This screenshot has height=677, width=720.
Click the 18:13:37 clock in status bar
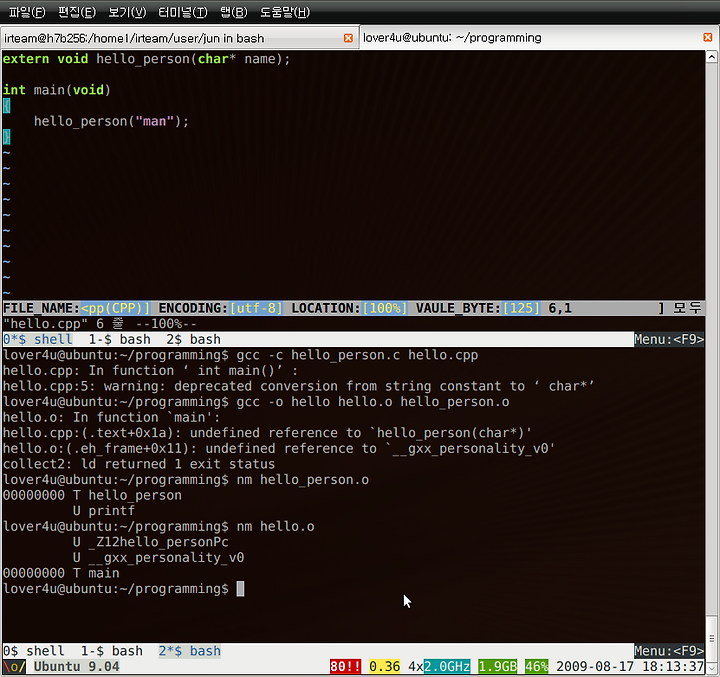coord(673,666)
